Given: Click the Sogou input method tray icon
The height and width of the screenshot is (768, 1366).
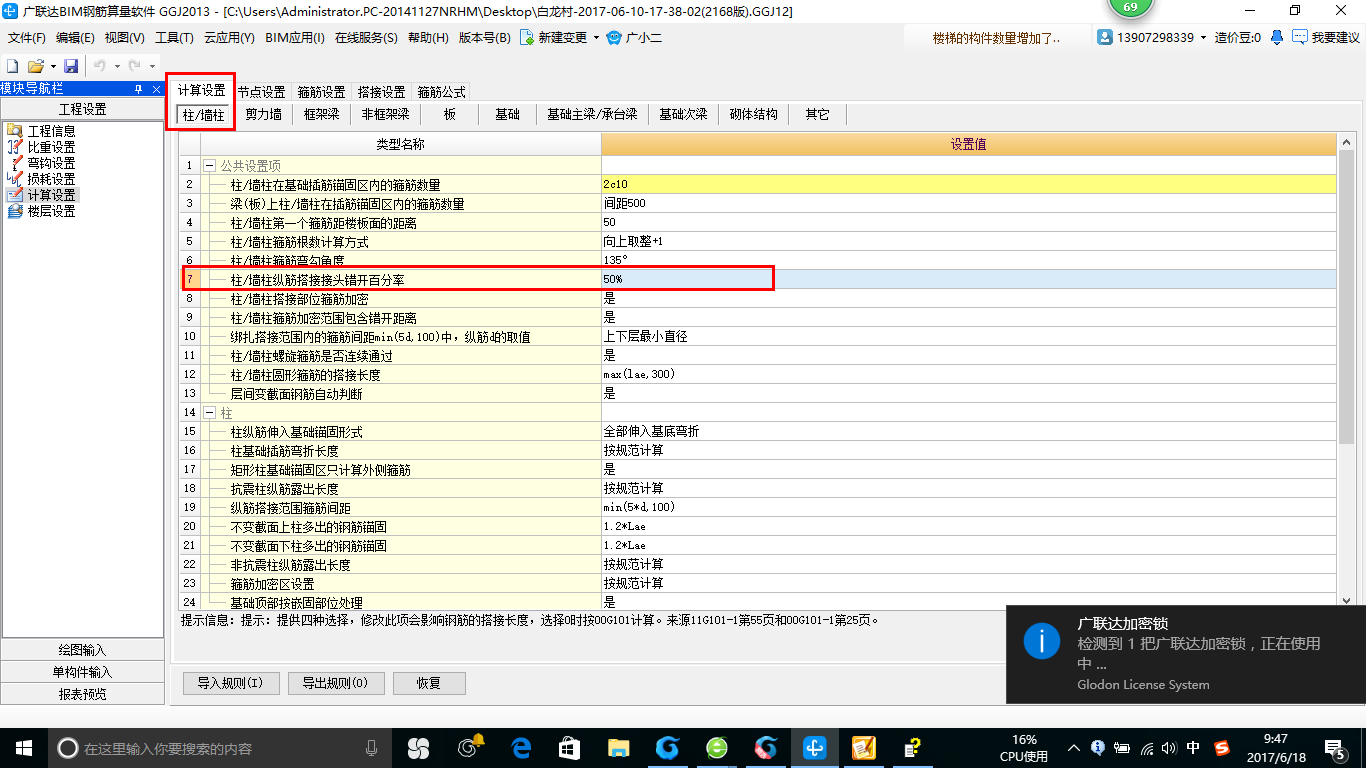Looking at the screenshot, I should click(1221, 748).
